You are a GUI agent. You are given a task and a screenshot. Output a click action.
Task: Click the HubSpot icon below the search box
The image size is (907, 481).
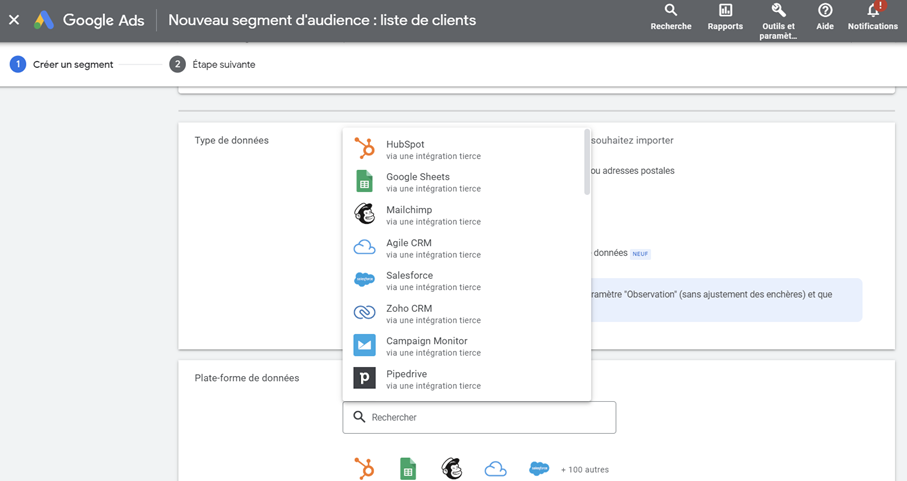tap(364, 468)
